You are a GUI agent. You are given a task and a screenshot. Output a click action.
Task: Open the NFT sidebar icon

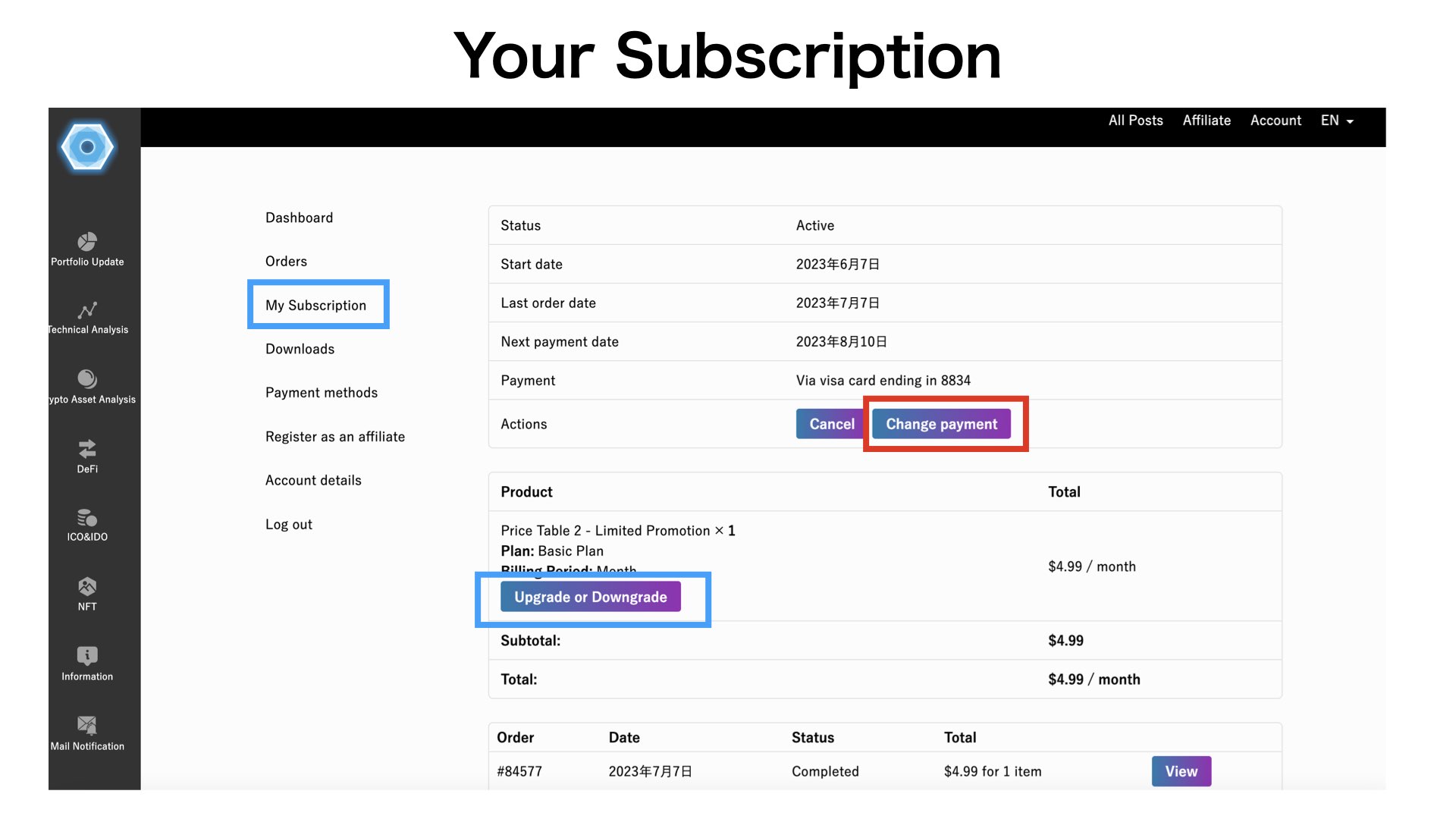[87, 586]
